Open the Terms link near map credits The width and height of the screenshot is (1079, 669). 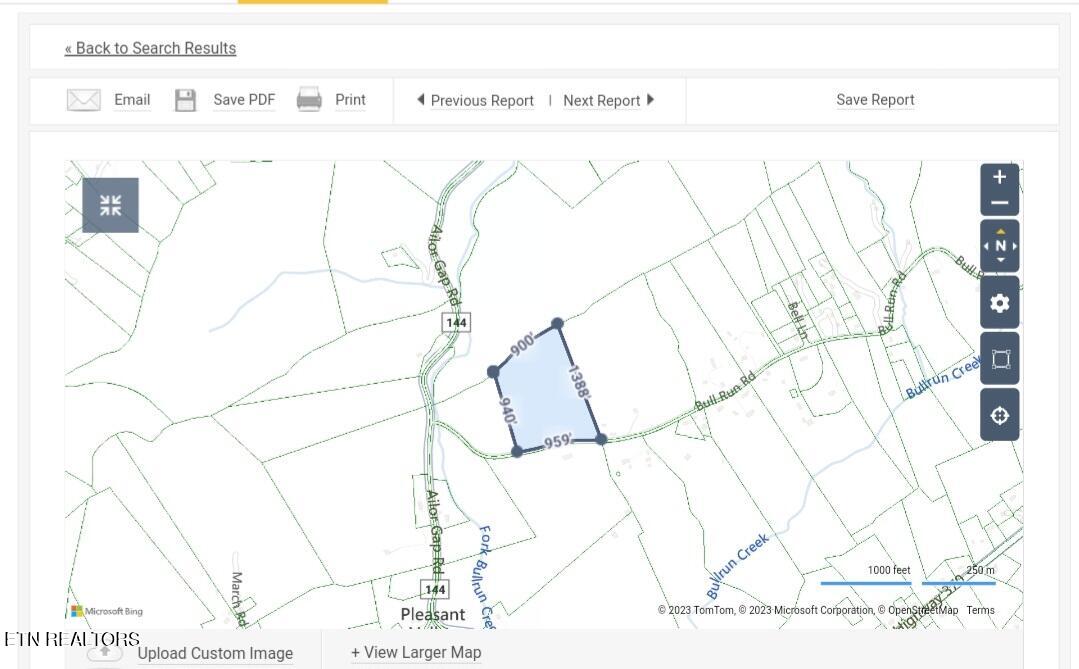coord(981,609)
